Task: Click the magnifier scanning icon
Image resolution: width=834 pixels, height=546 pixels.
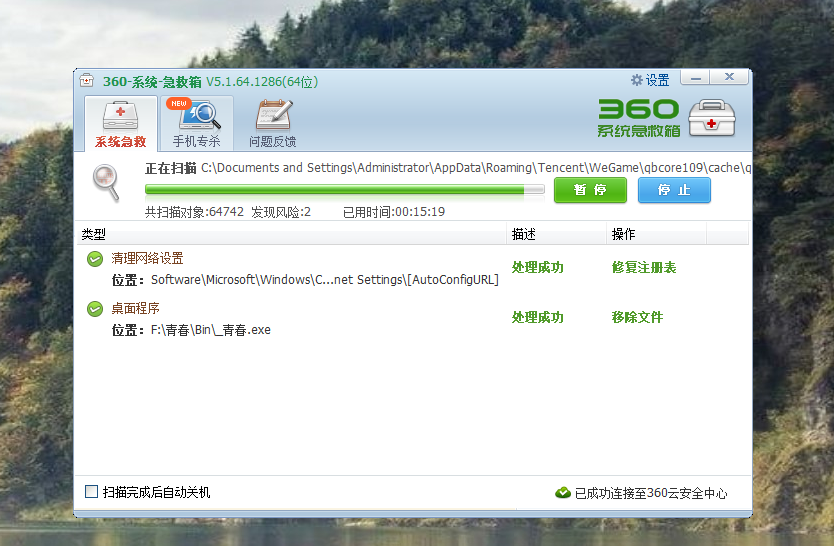Action: 106,183
